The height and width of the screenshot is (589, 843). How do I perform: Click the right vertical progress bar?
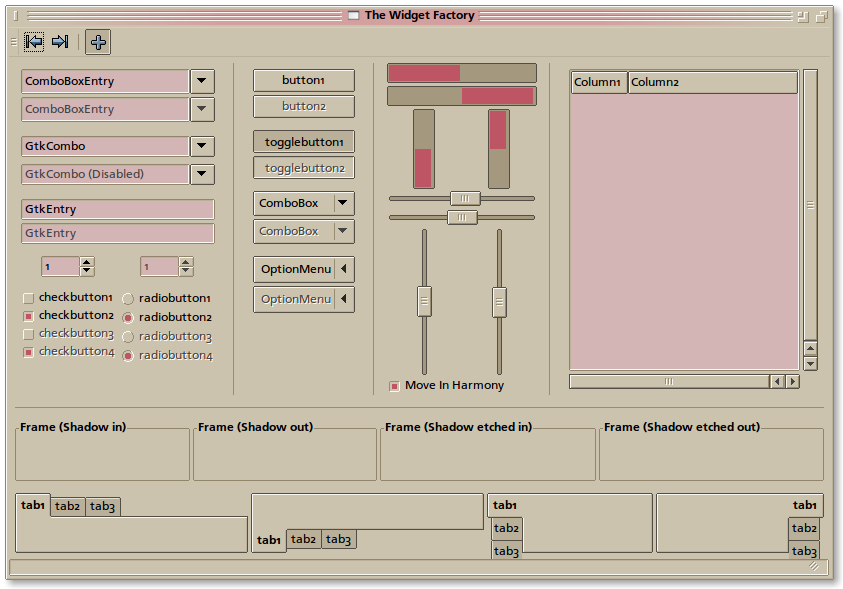pyautogui.click(x=498, y=149)
